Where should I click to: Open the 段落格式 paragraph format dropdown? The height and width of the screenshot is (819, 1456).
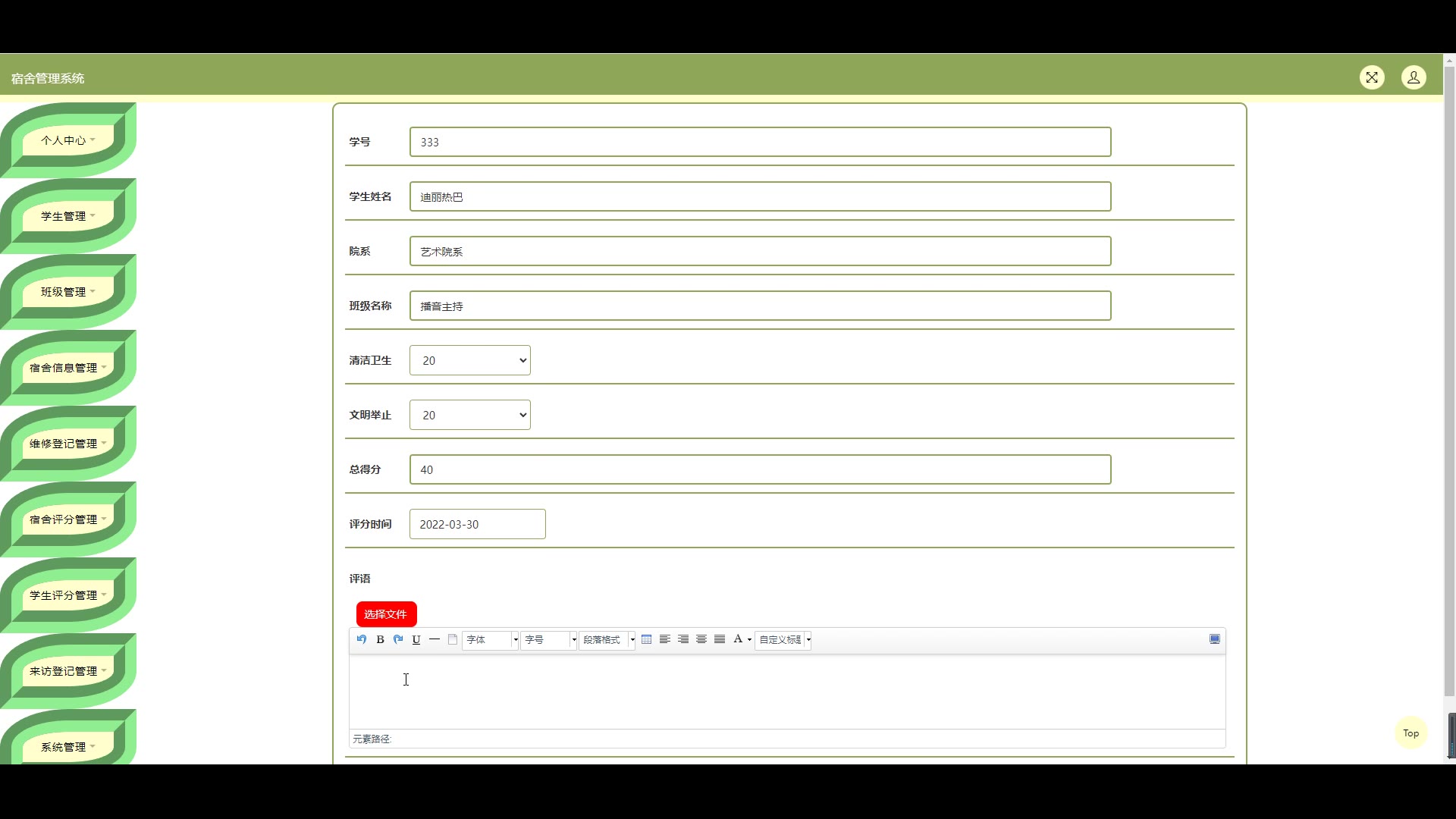click(607, 640)
